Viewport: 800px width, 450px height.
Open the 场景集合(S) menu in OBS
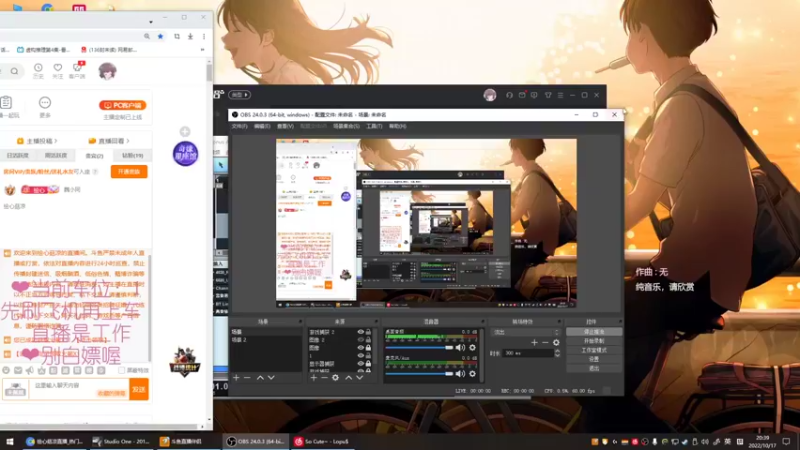coord(346,126)
